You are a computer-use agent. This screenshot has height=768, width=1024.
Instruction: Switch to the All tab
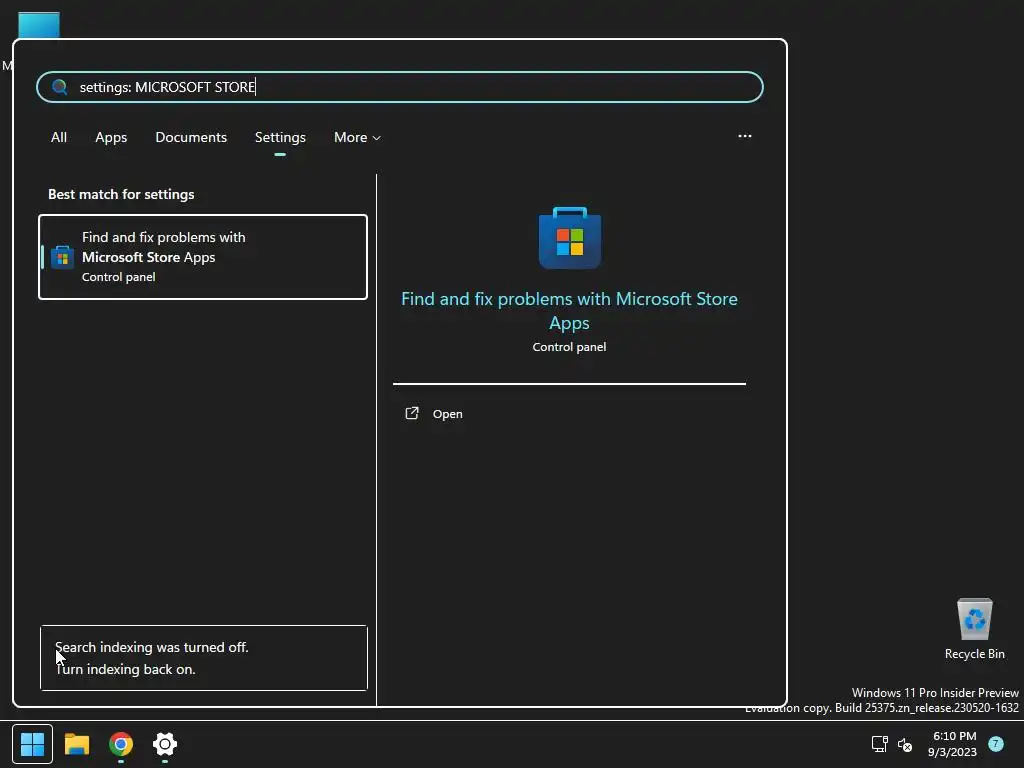pos(59,137)
